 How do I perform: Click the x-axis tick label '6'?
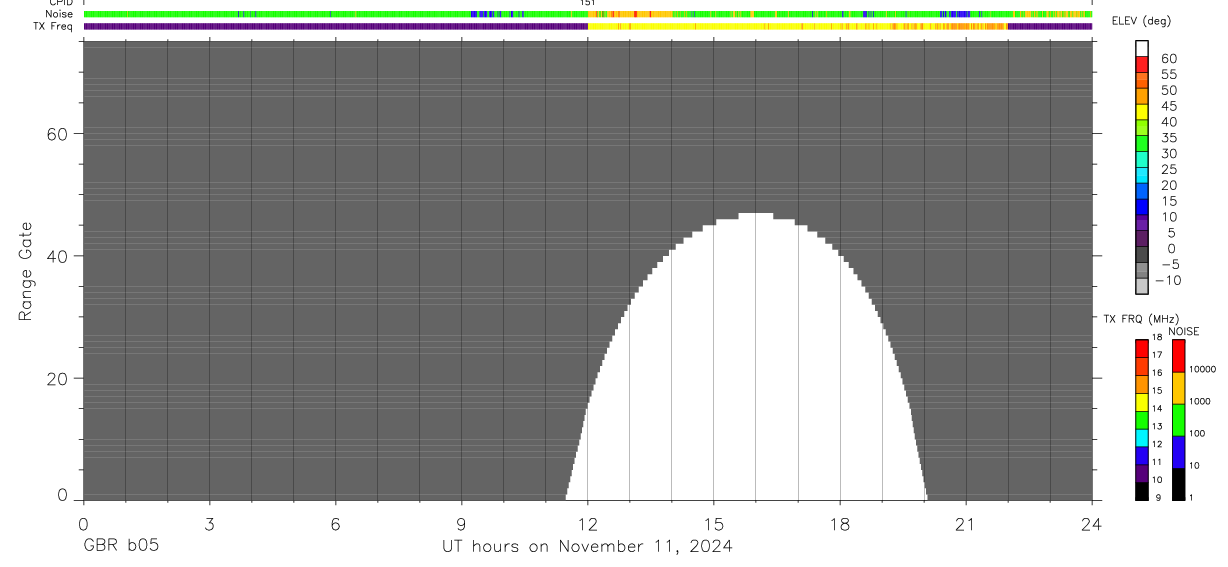[335, 524]
